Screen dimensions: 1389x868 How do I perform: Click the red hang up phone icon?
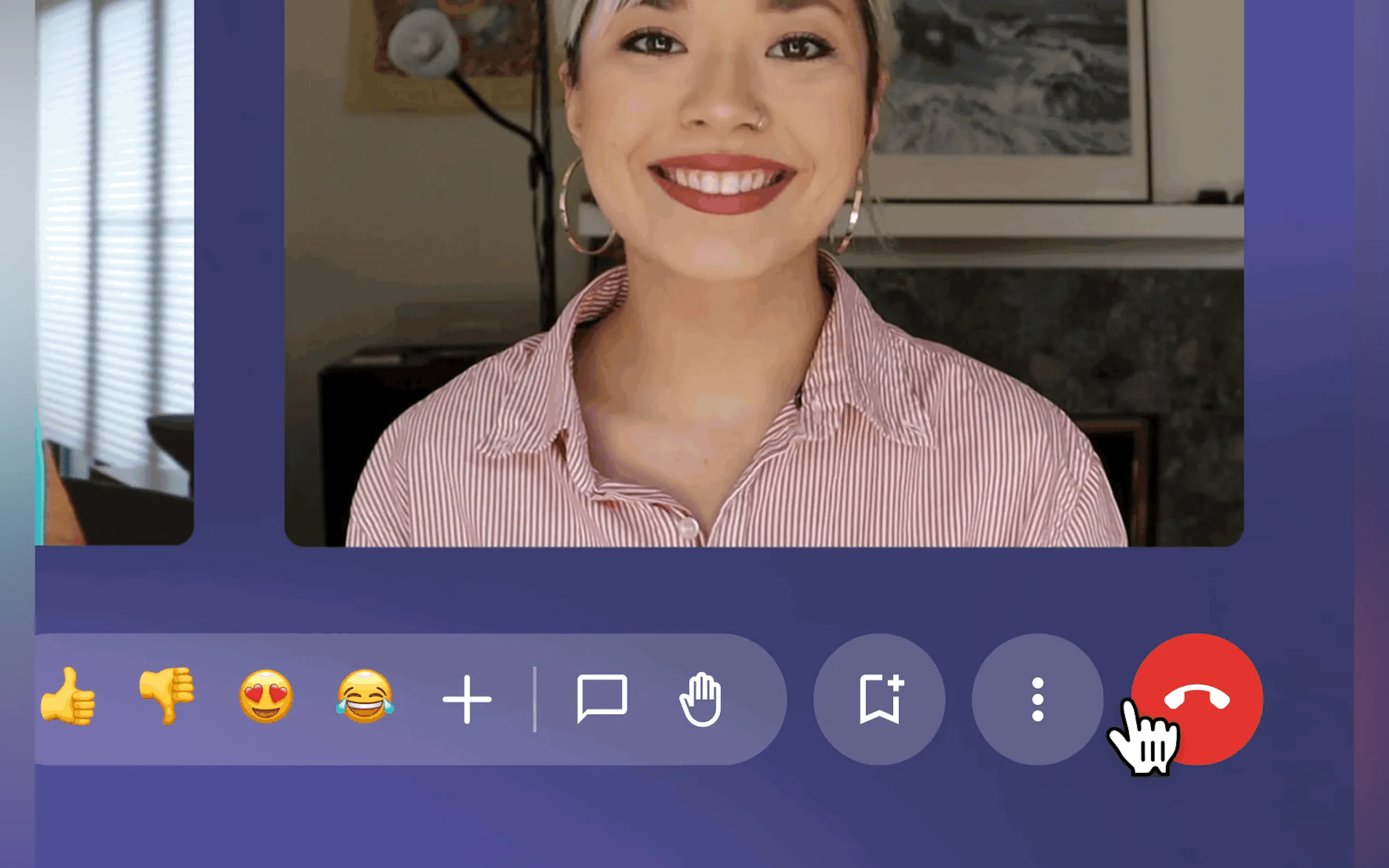1197,699
